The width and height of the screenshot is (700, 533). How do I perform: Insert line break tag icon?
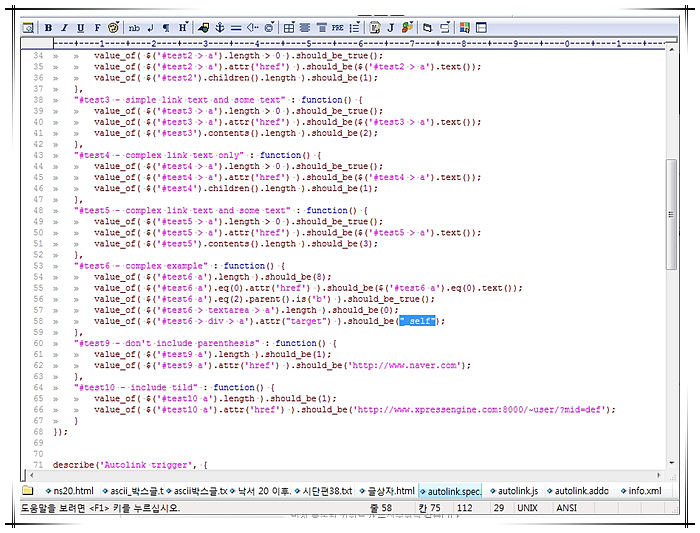(x=150, y=28)
